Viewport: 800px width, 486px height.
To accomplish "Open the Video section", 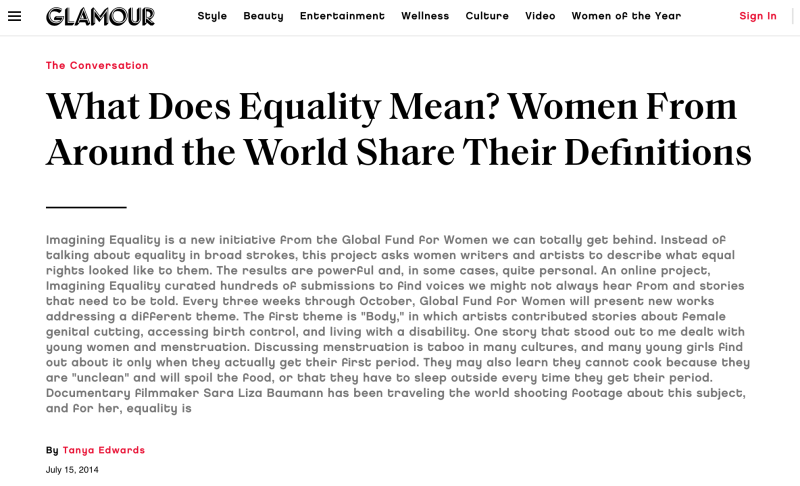I will pyautogui.click(x=540, y=16).
